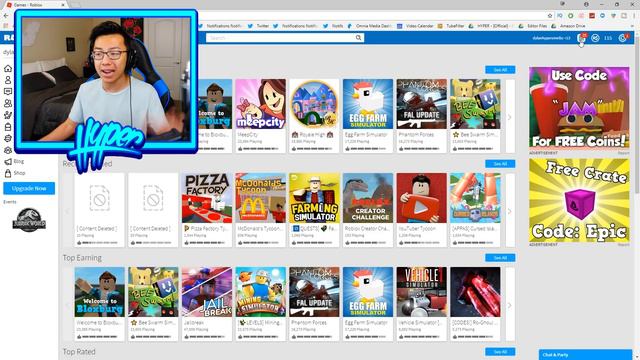Open the Chat & Party bar

[x=585, y=355]
